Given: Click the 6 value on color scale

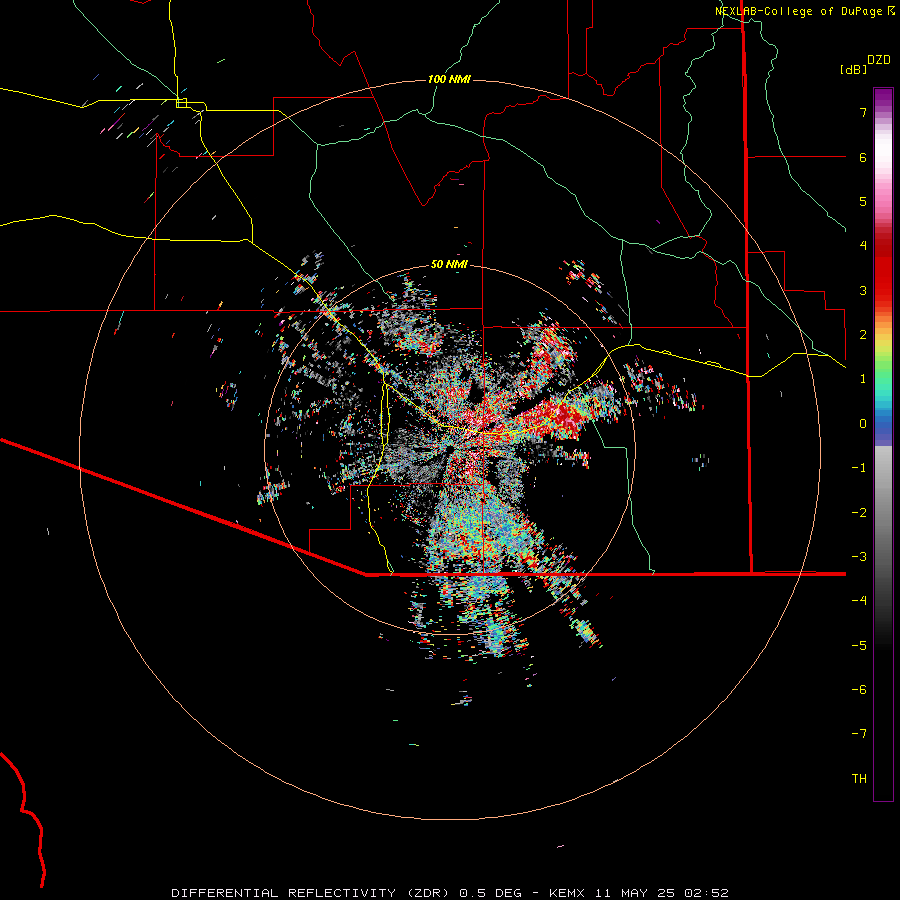Looking at the screenshot, I should point(863,157).
